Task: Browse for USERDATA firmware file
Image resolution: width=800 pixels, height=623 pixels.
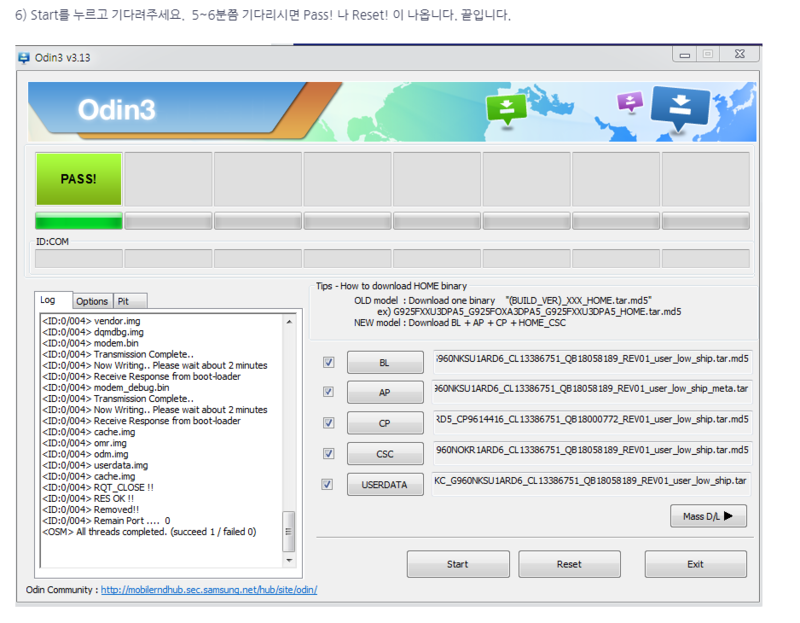Action: (x=385, y=485)
